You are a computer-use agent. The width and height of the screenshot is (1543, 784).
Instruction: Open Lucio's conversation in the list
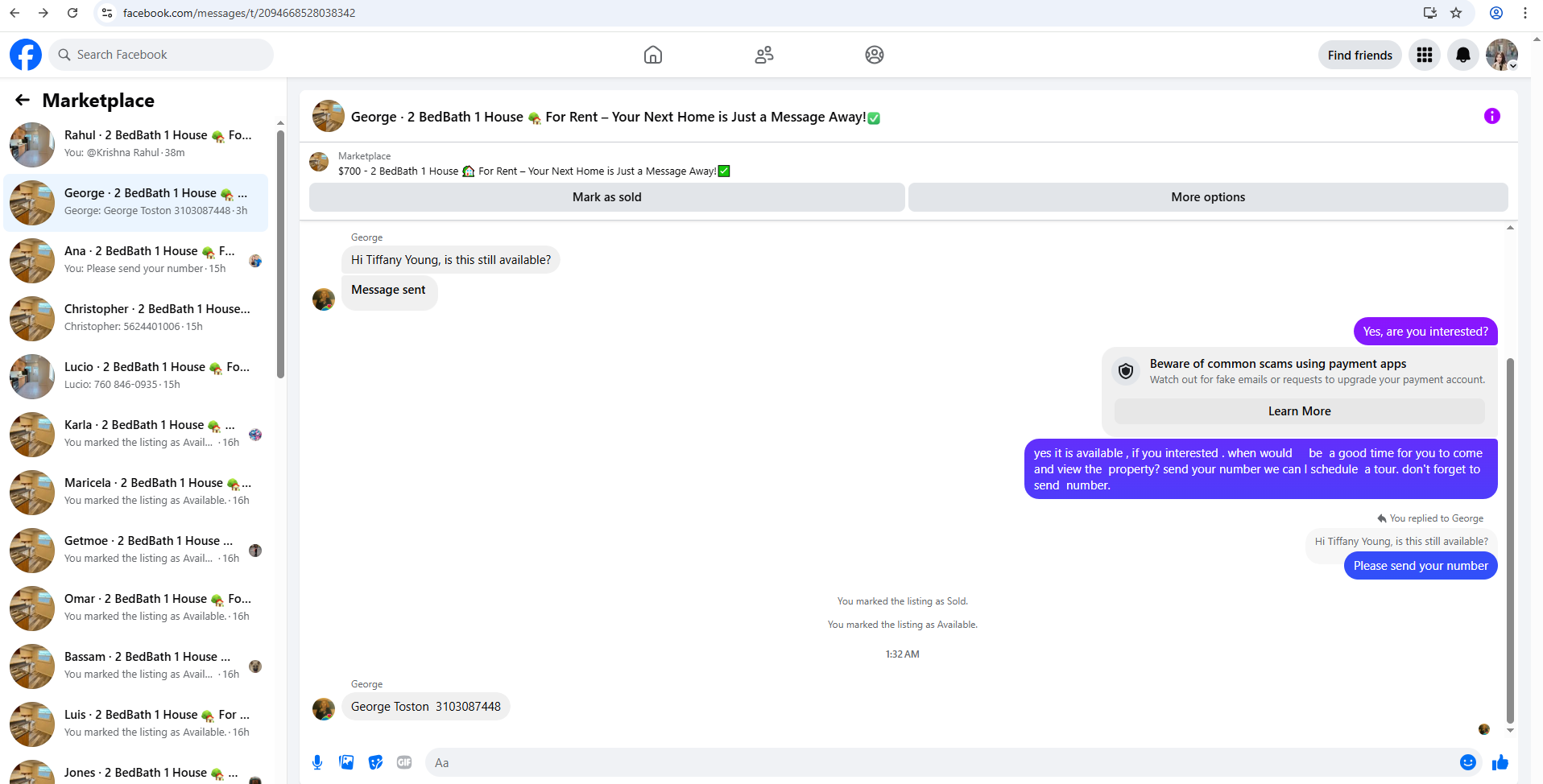[x=135, y=377]
